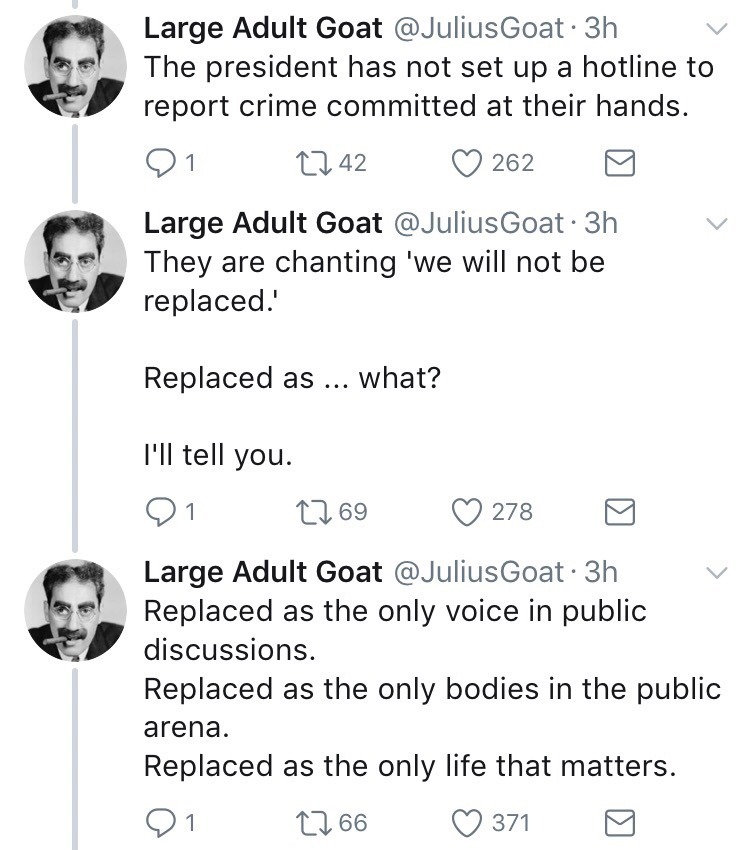Expand chevron menu on 'chanting' tweet
The image size is (749, 850).
716,225
